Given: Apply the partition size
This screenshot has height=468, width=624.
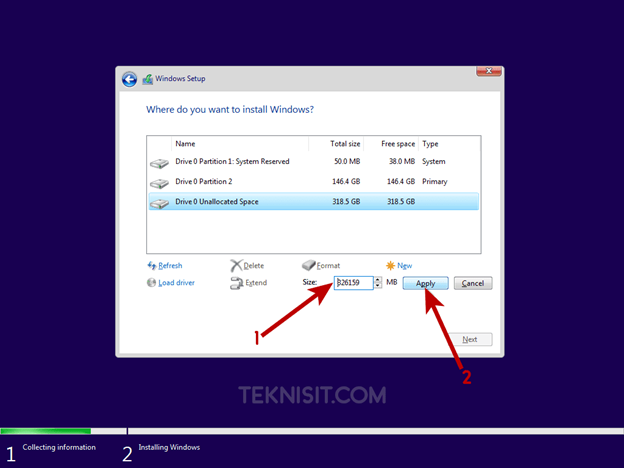Looking at the screenshot, I should click(x=425, y=283).
